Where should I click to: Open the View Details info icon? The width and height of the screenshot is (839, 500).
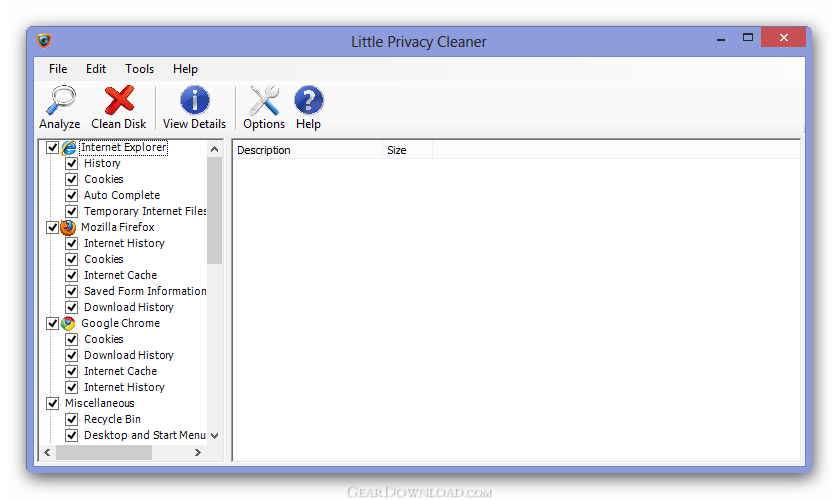[194, 100]
